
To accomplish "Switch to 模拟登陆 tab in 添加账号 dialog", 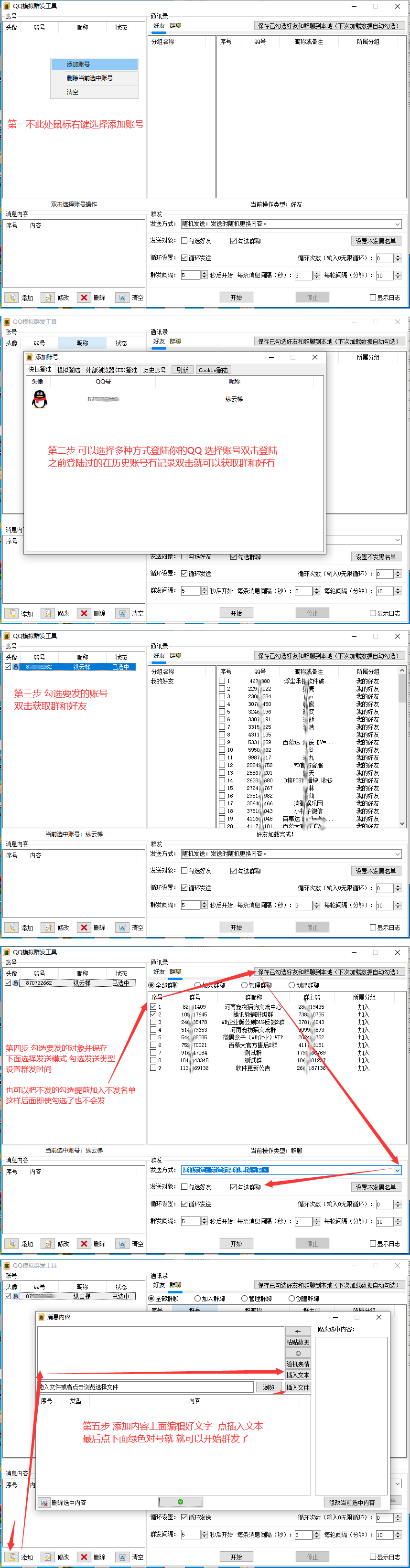I will point(69,370).
